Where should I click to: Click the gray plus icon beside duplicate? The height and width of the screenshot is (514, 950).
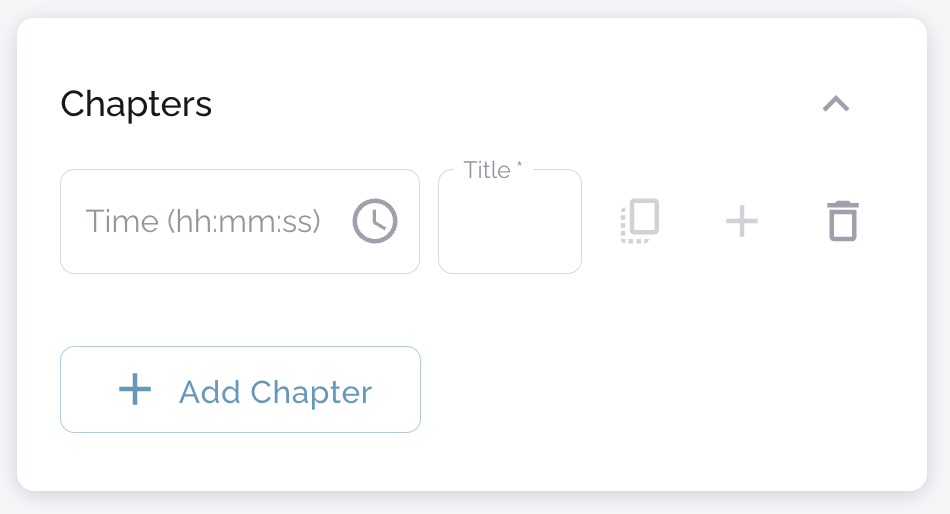coord(741,221)
